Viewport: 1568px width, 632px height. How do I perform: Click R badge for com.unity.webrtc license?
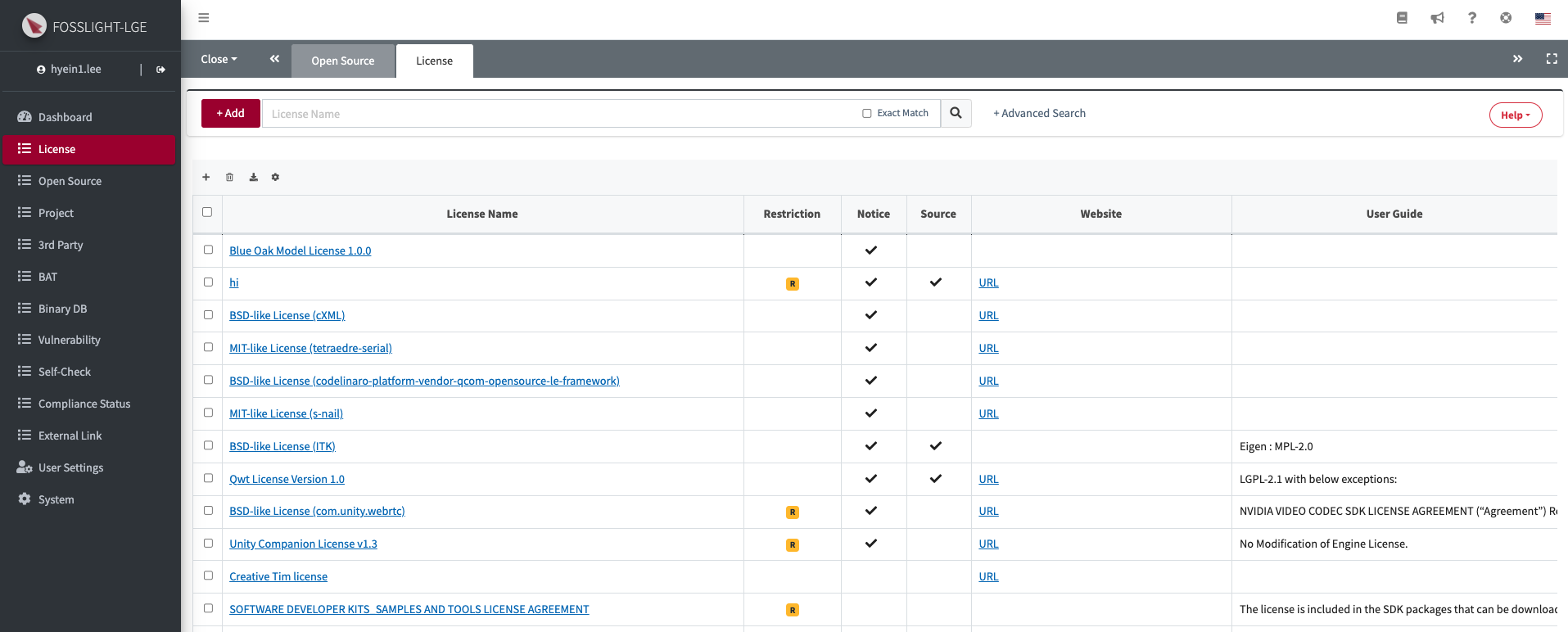[x=792, y=512]
